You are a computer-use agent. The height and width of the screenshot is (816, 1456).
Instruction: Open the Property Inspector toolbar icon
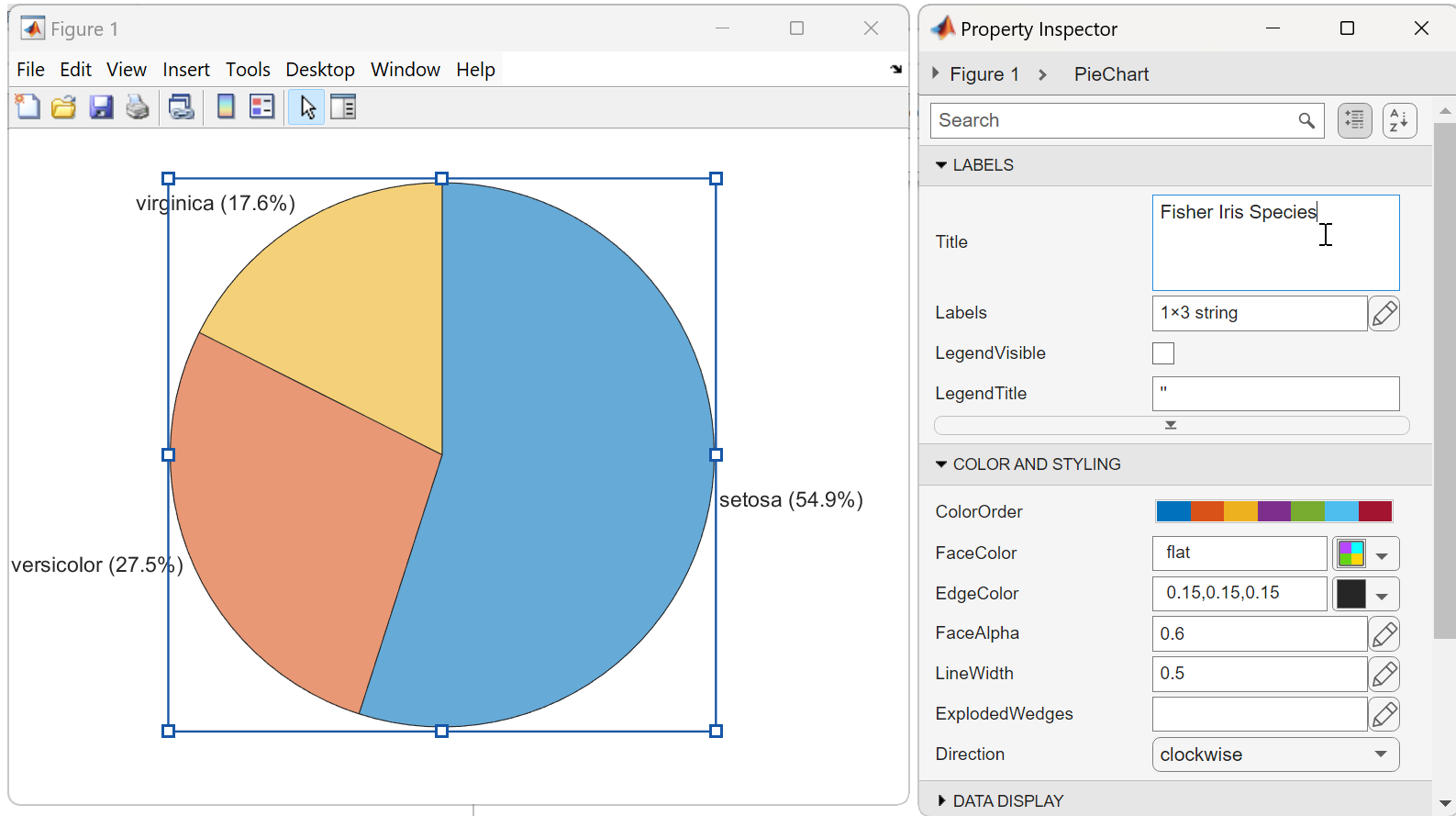(343, 107)
